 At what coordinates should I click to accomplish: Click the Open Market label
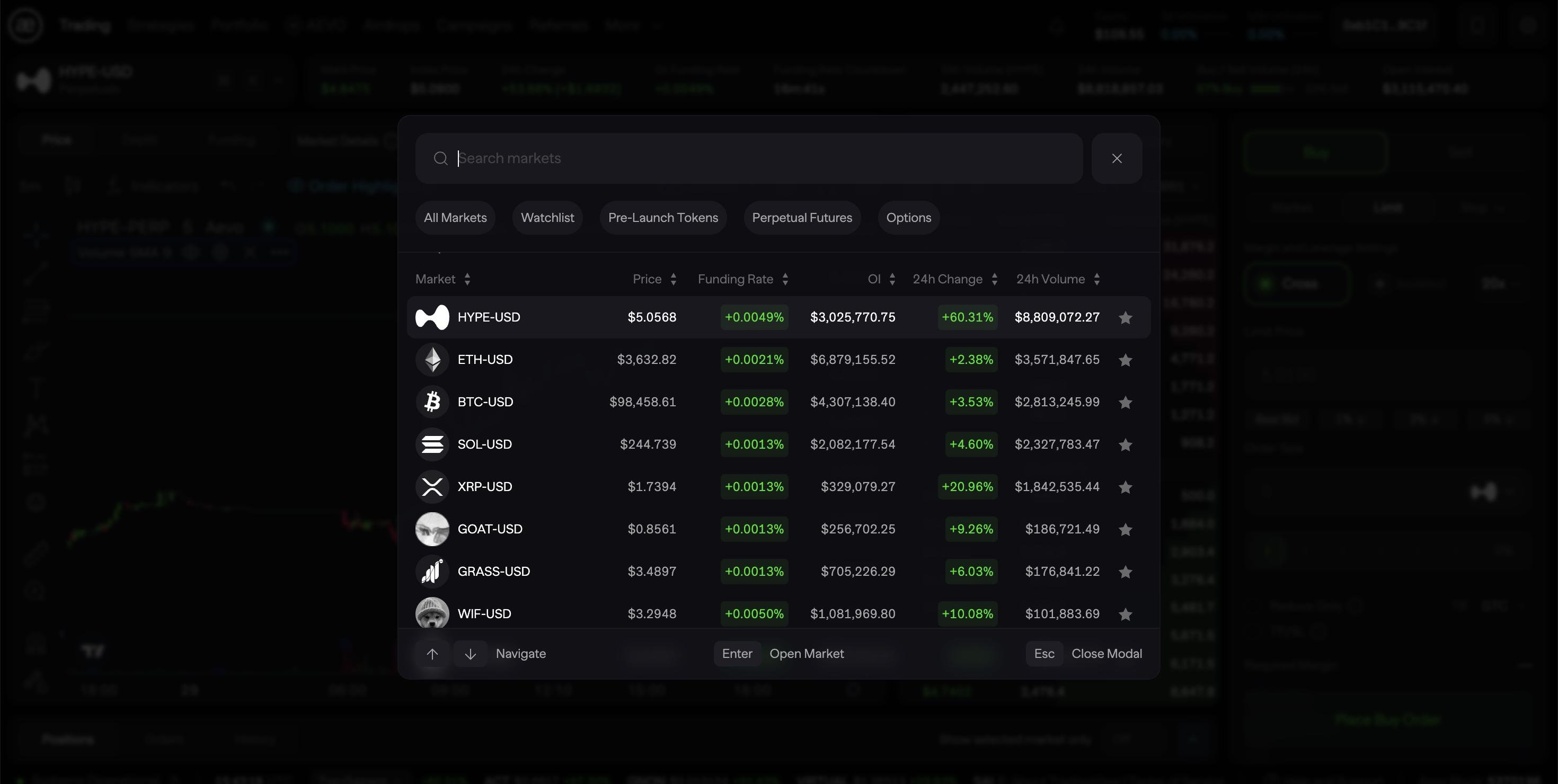(806, 654)
